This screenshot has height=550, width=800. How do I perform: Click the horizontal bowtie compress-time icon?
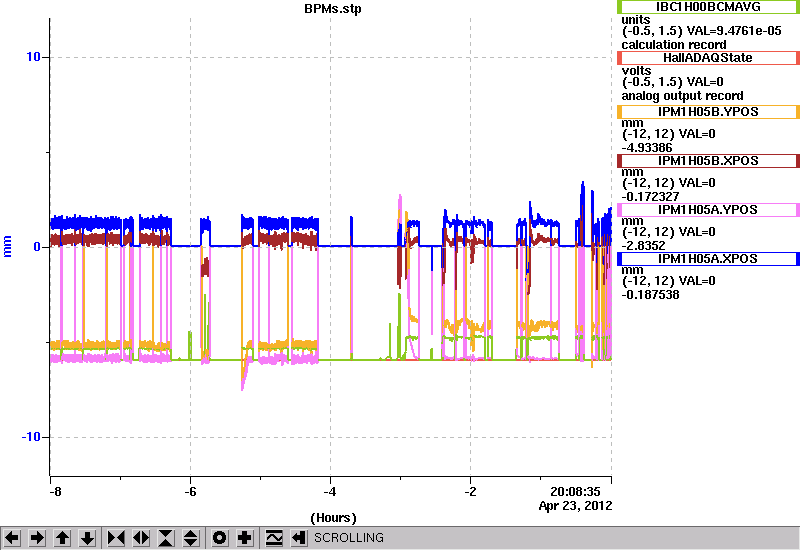[x=116, y=538]
